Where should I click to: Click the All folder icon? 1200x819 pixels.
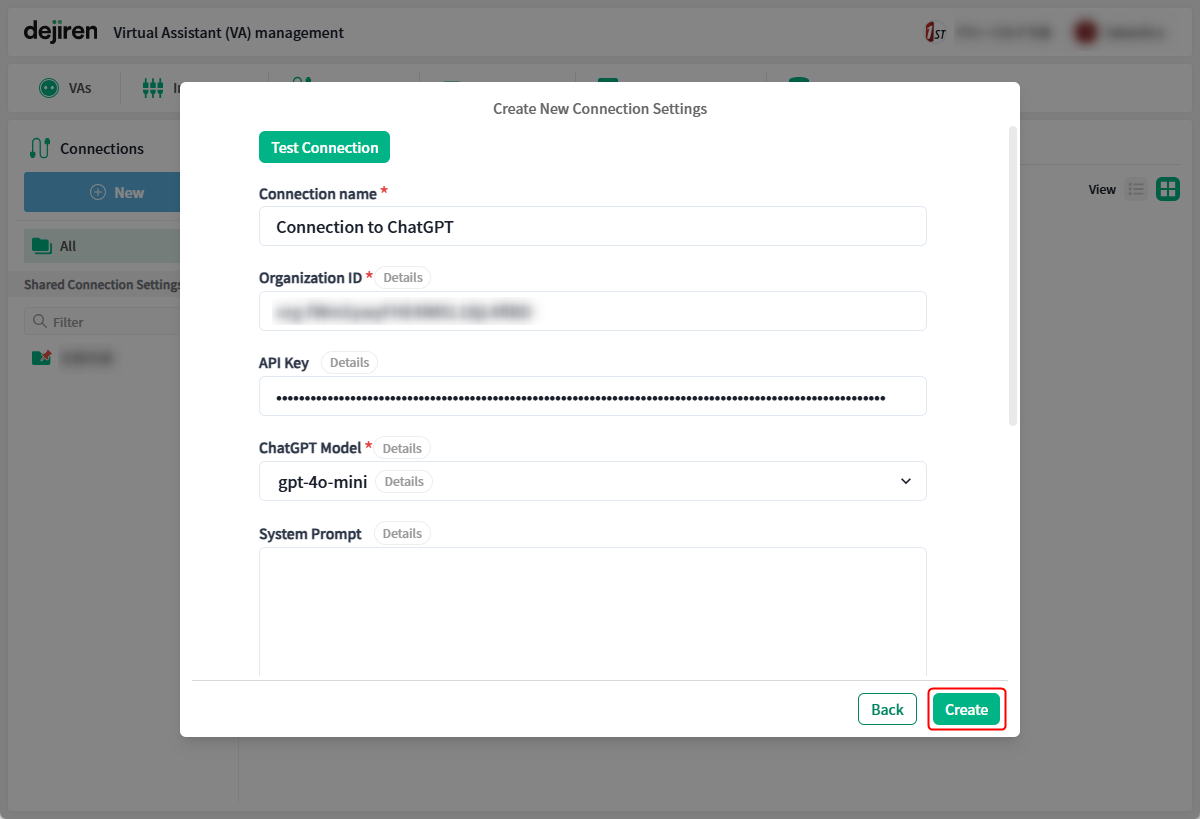(x=41, y=246)
